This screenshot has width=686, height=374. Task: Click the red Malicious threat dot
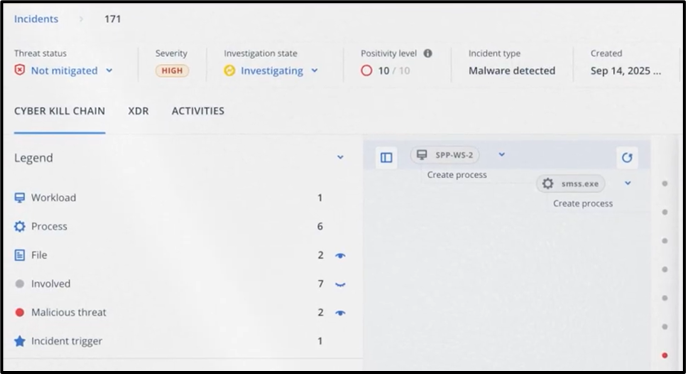click(x=20, y=312)
